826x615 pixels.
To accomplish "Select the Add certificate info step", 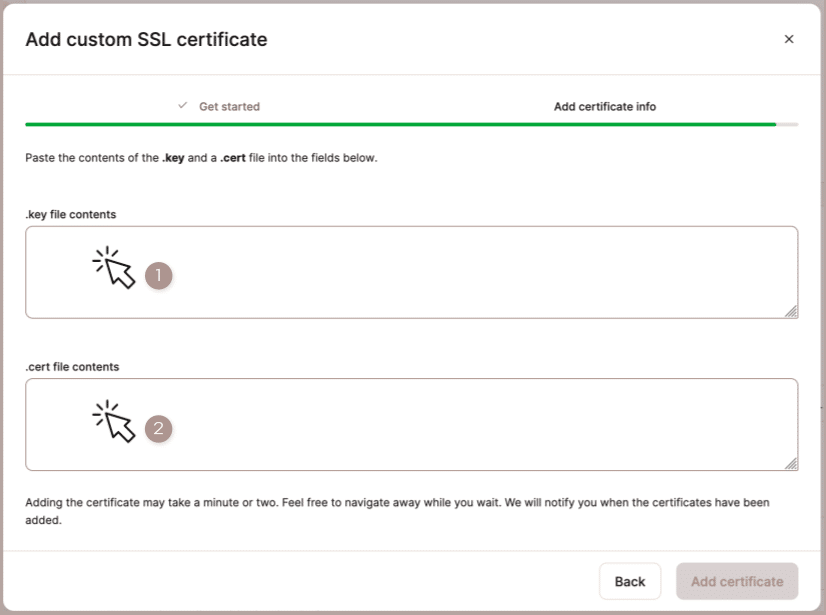I will 604,105.
